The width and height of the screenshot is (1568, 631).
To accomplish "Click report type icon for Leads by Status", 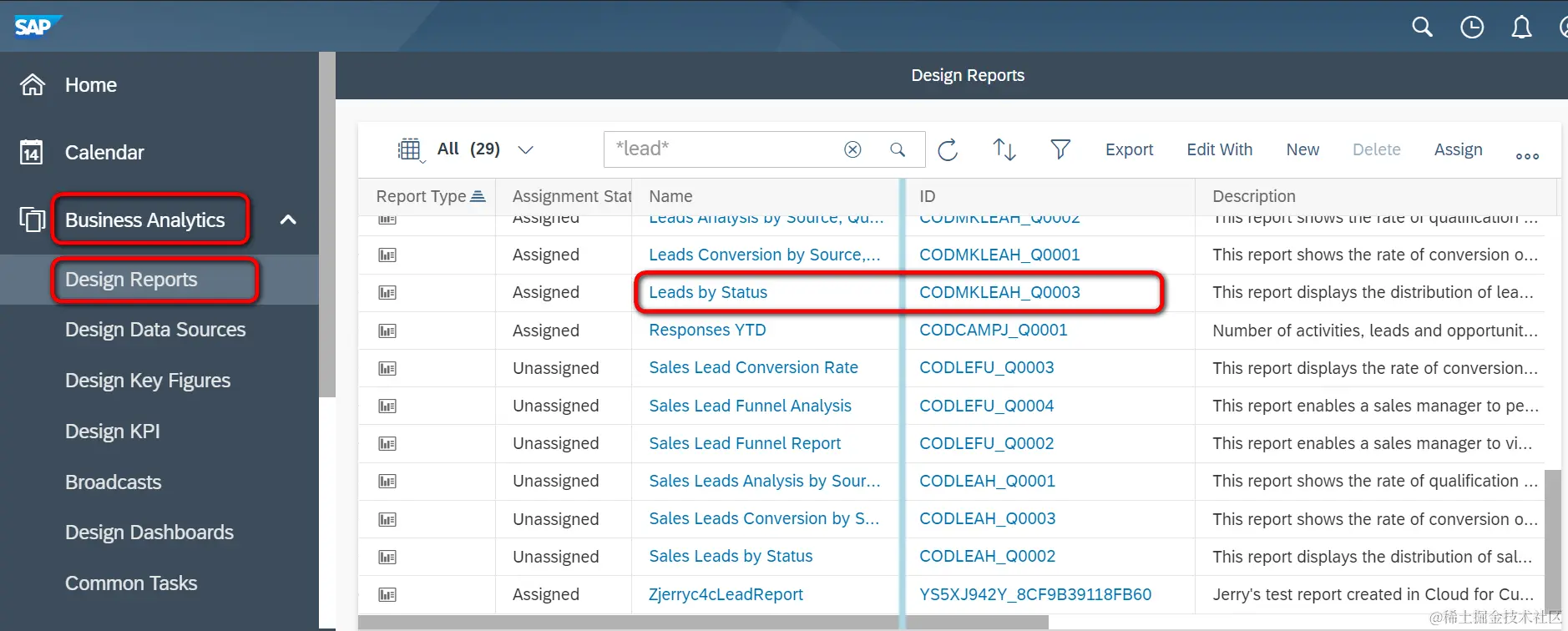I will [x=387, y=292].
